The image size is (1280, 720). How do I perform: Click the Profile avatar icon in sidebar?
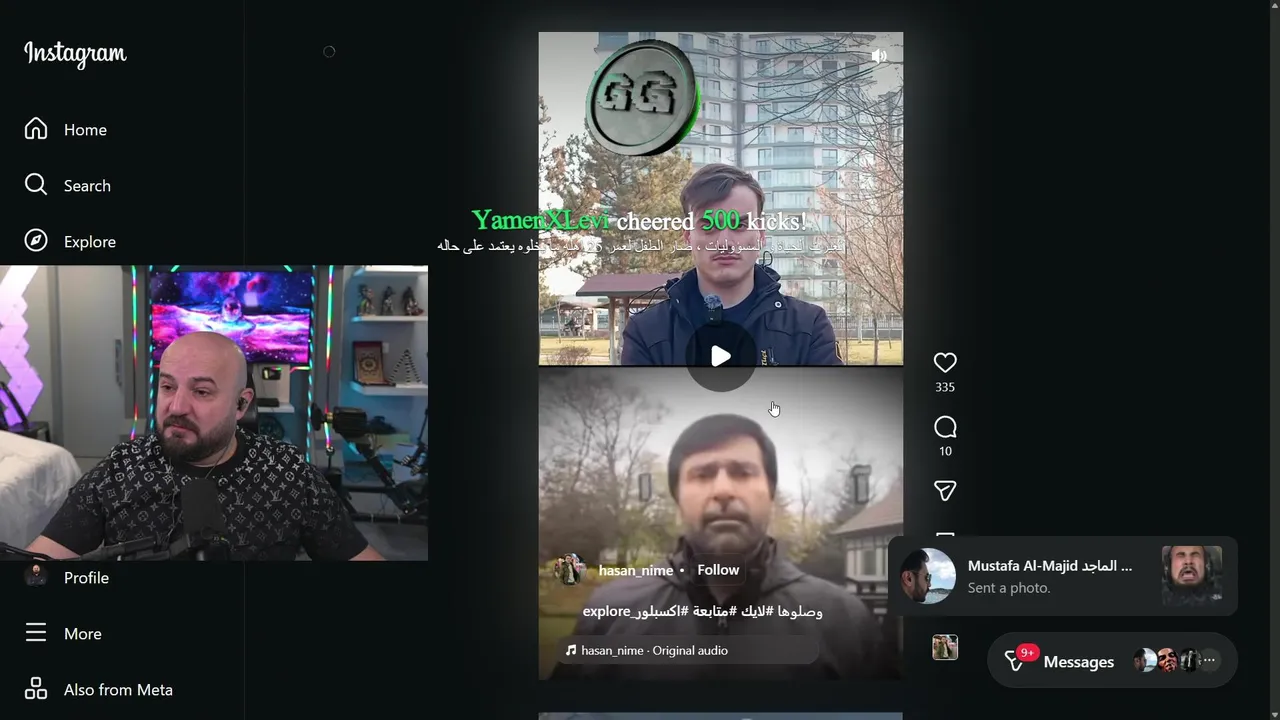click(36, 575)
